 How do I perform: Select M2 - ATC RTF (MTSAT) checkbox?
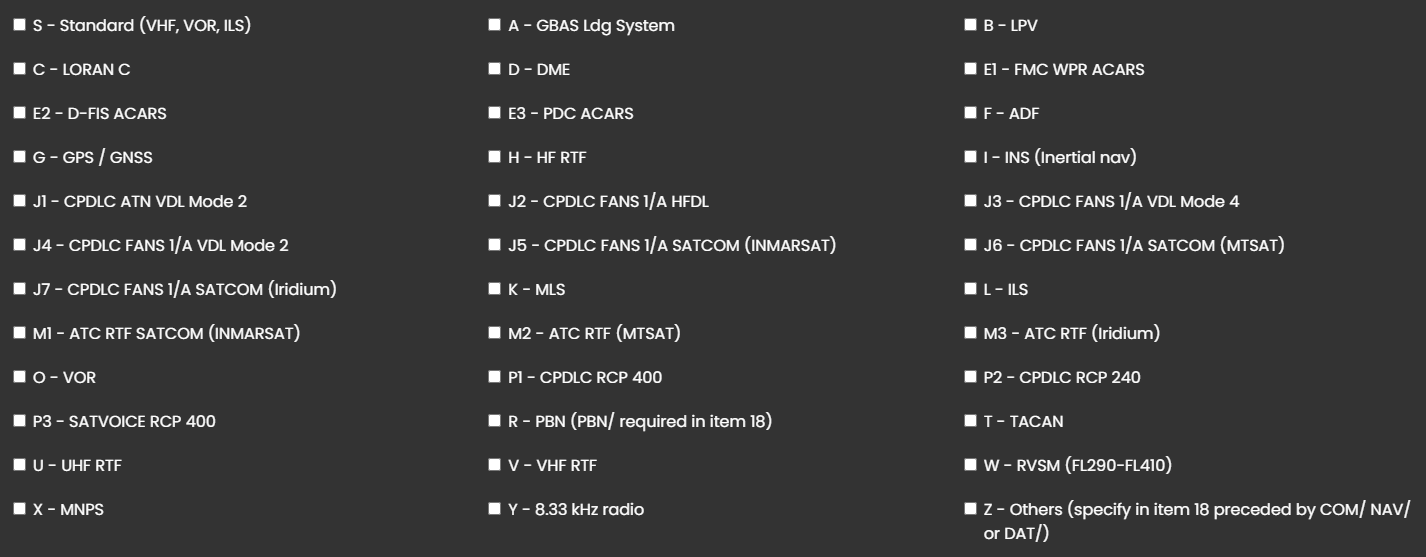coord(494,333)
